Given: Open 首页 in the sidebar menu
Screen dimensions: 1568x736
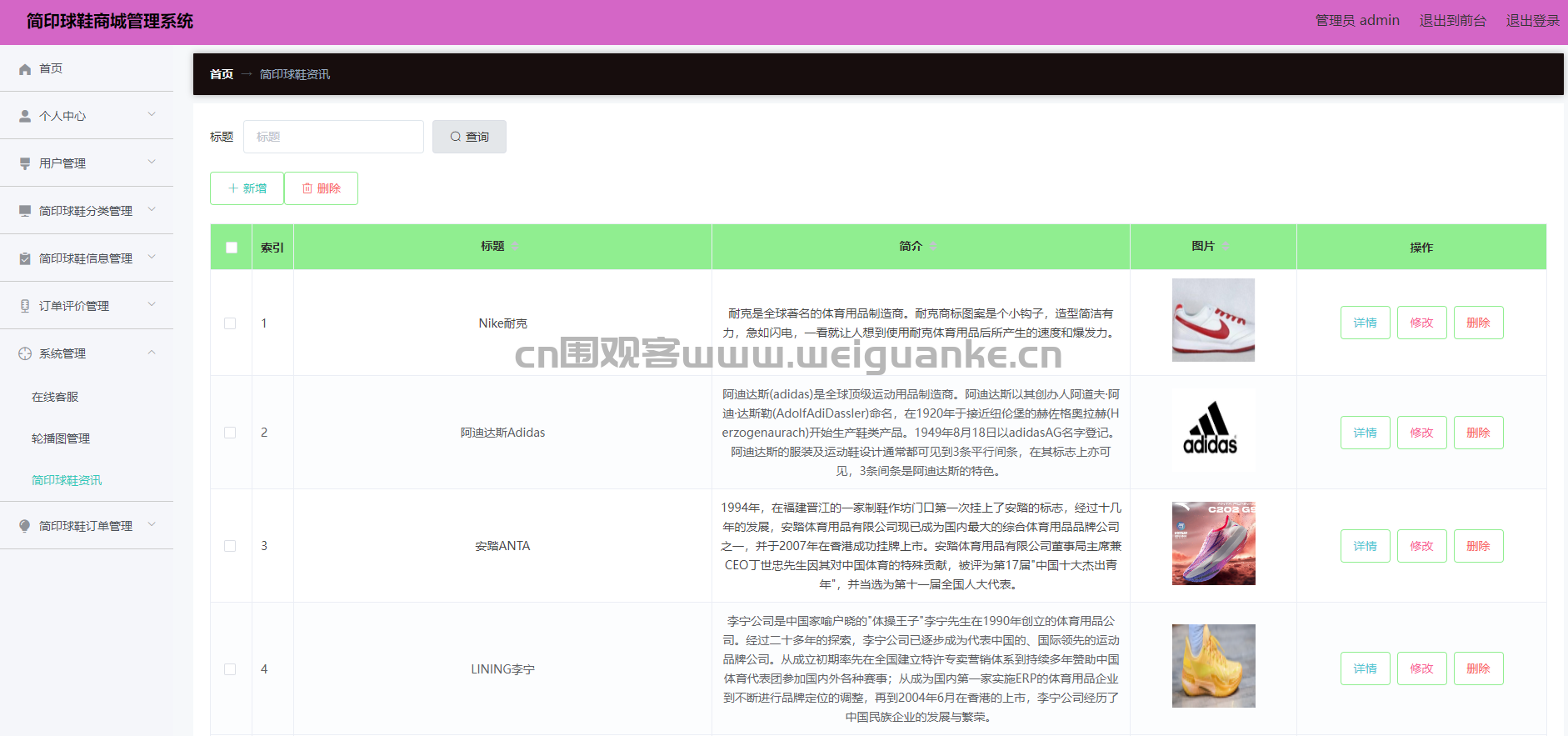Looking at the screenshot, I should point(87,68).
